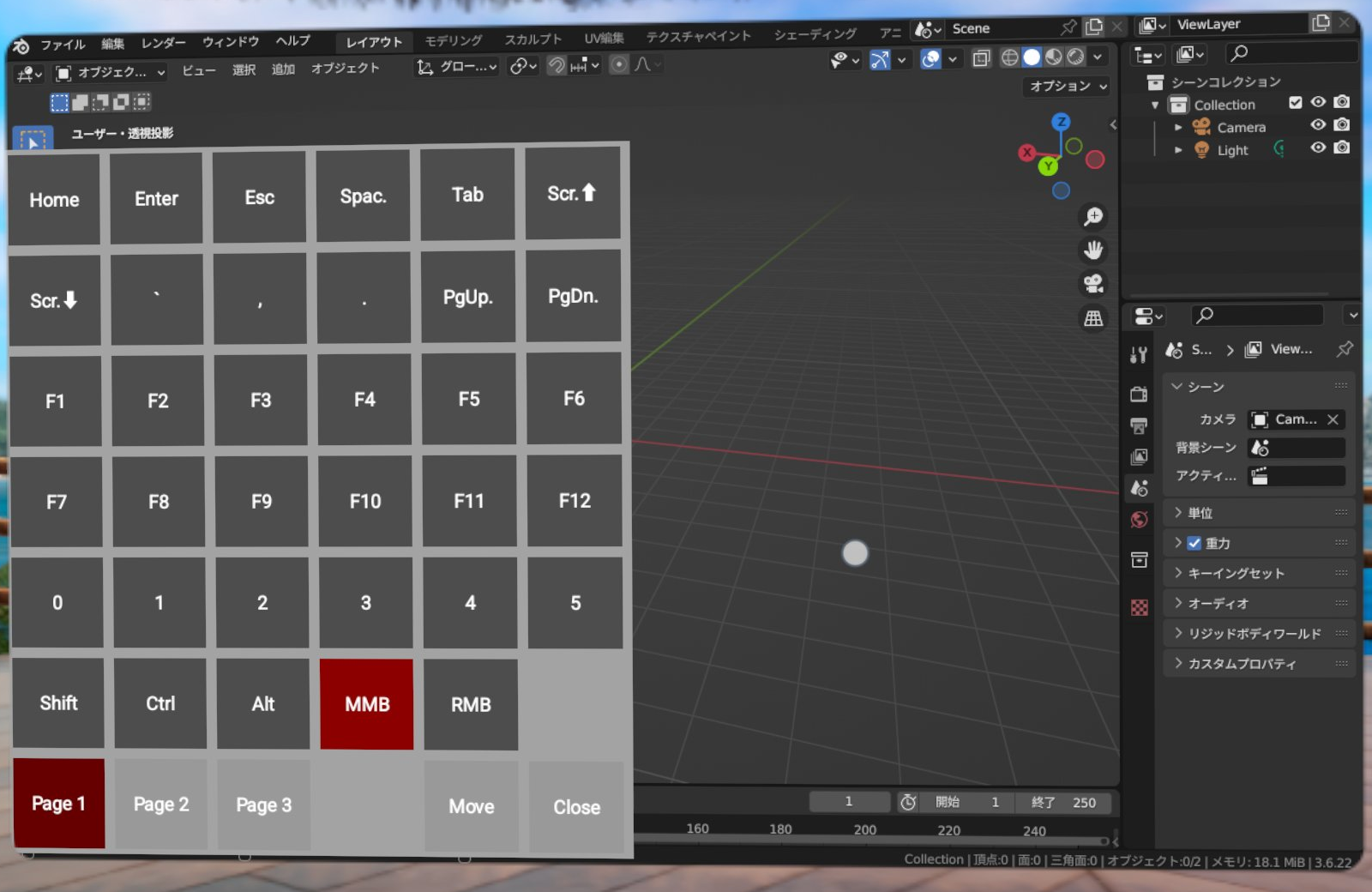Image resolution: width=1372 pixels, height=892 pixels.
Task: Open the Output properties tab
Action: [x=1139, y=425]
